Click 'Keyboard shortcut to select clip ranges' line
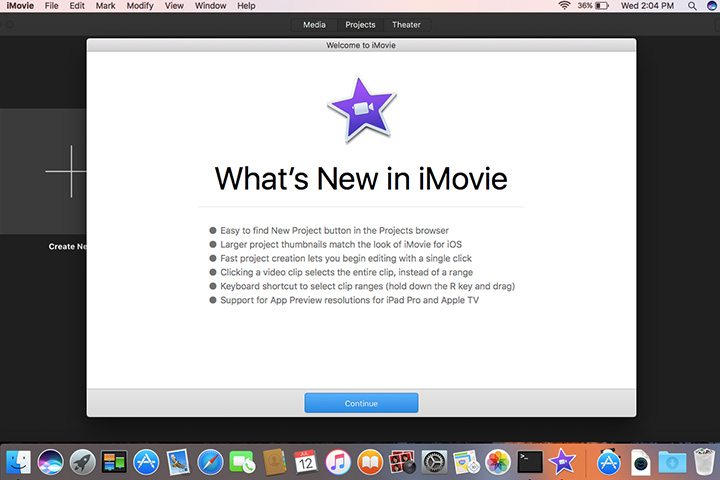This screenshot has height=480, width=720. point(367,286)
